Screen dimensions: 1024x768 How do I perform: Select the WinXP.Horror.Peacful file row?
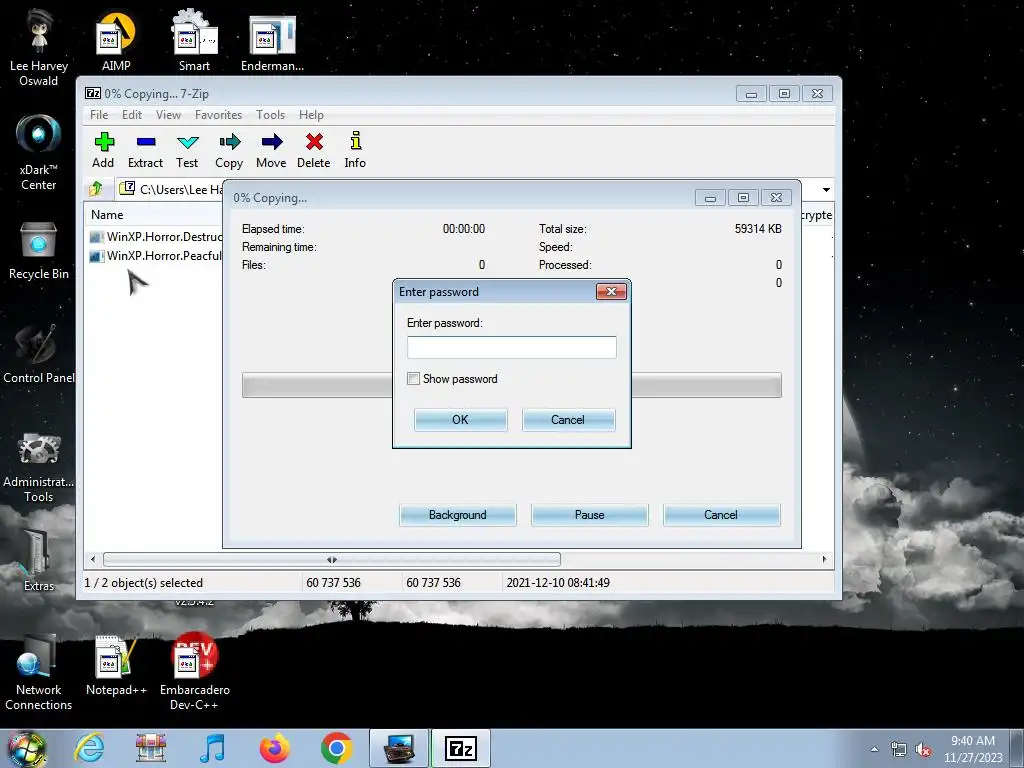point(155,255)
